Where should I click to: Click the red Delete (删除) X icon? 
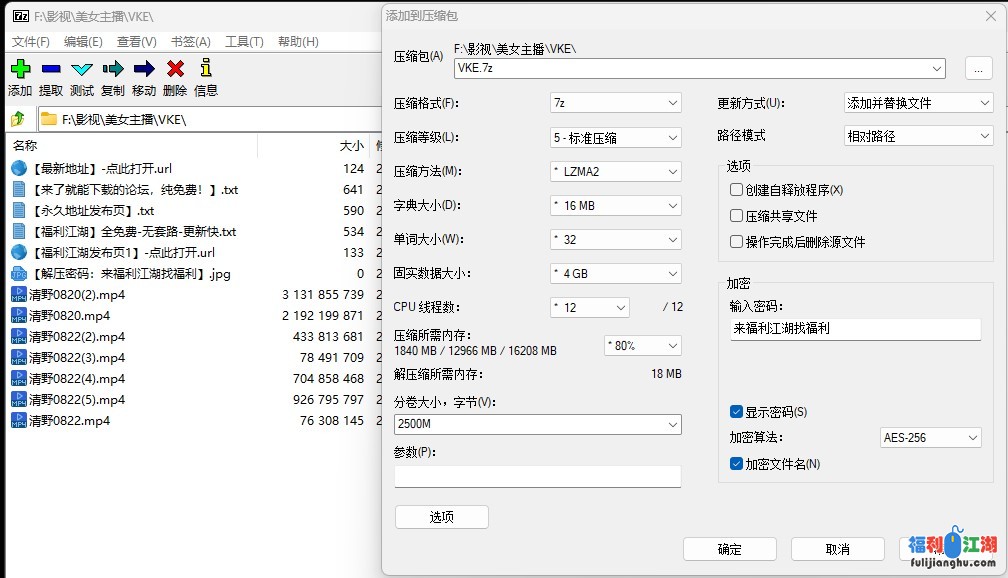click(175, 69)
